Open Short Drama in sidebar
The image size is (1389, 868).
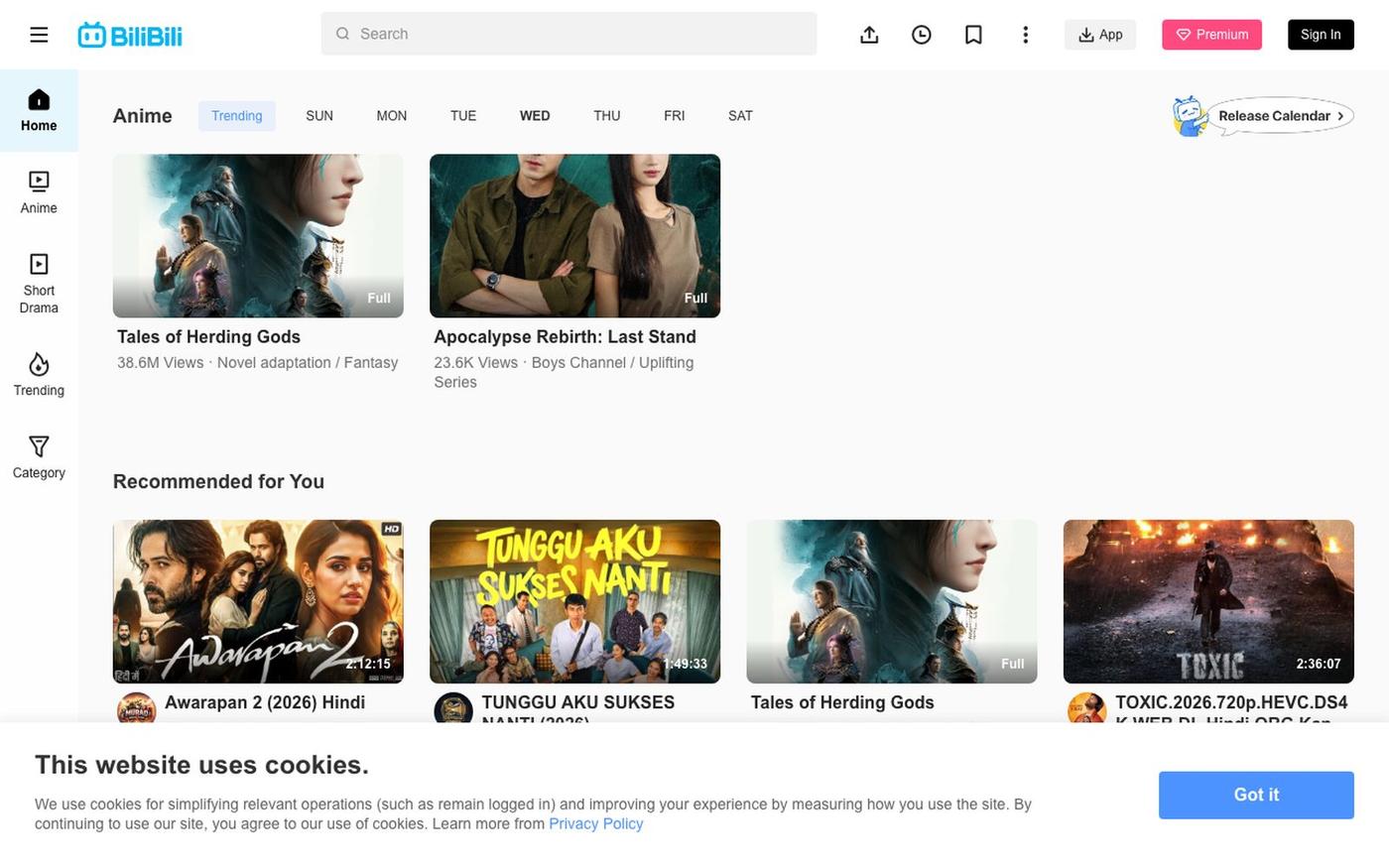(x=39, y=284)
